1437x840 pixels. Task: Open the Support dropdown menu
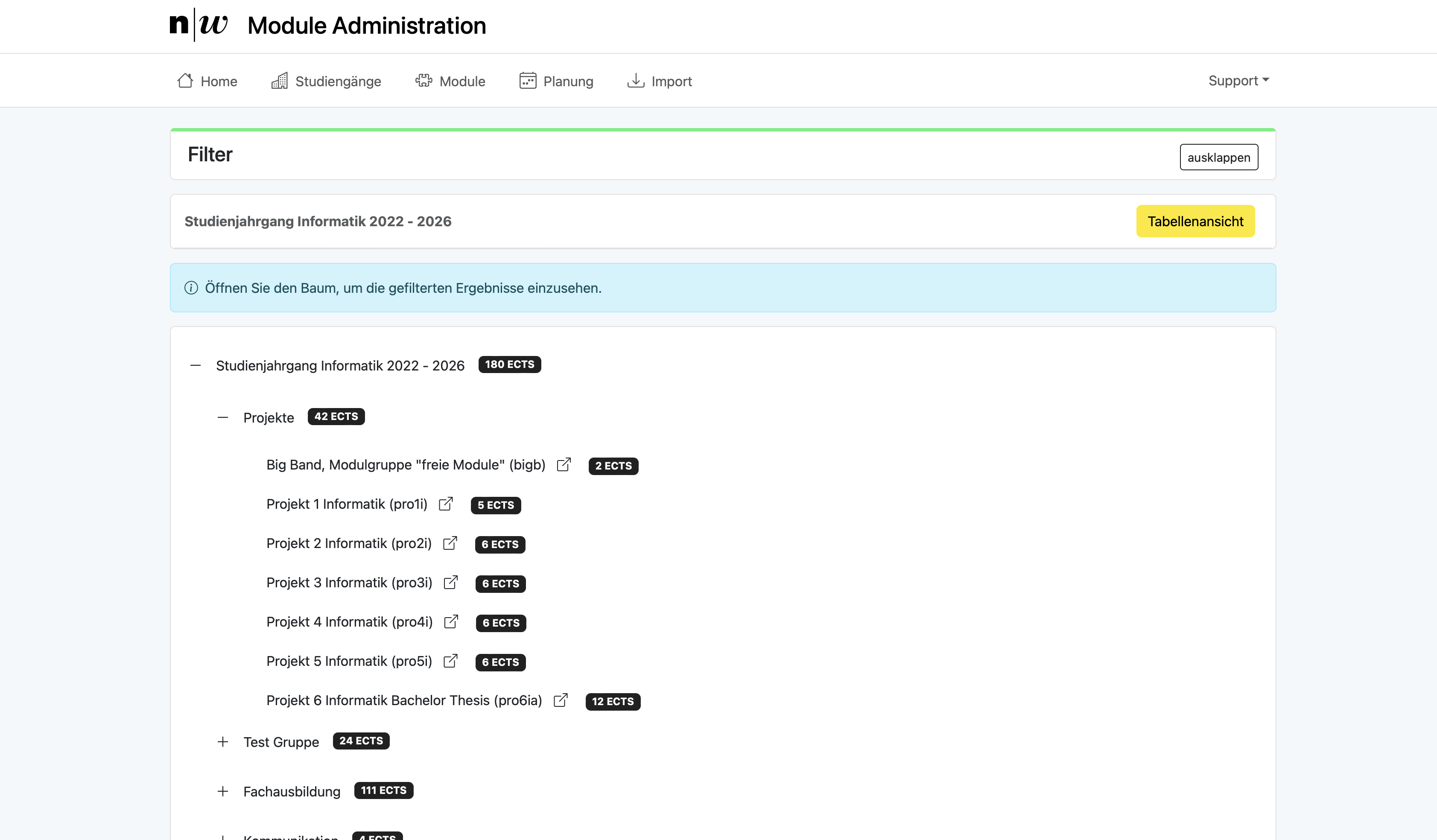(x=1238, y=80)
